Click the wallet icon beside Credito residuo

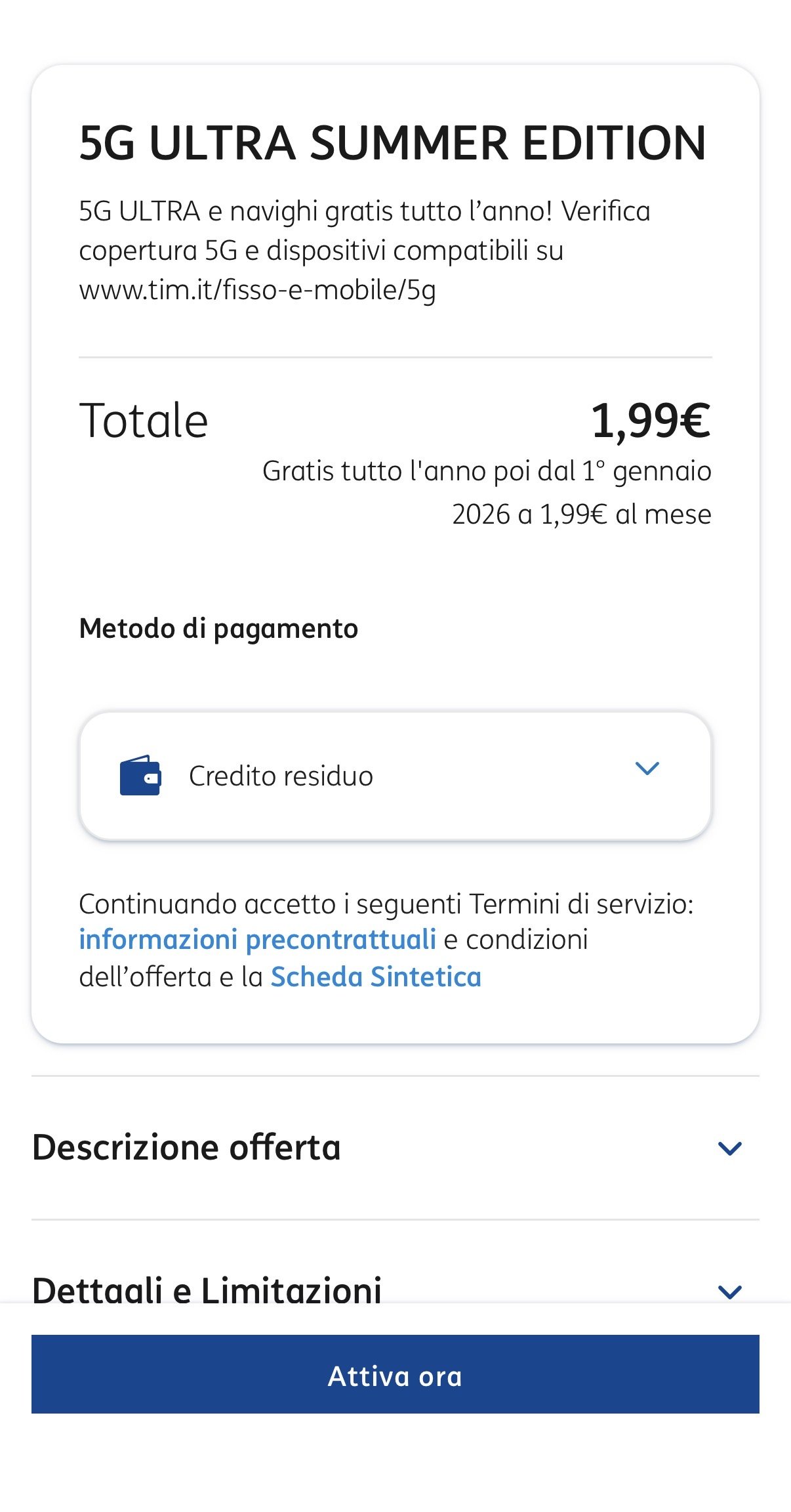(x=140, y=776)
